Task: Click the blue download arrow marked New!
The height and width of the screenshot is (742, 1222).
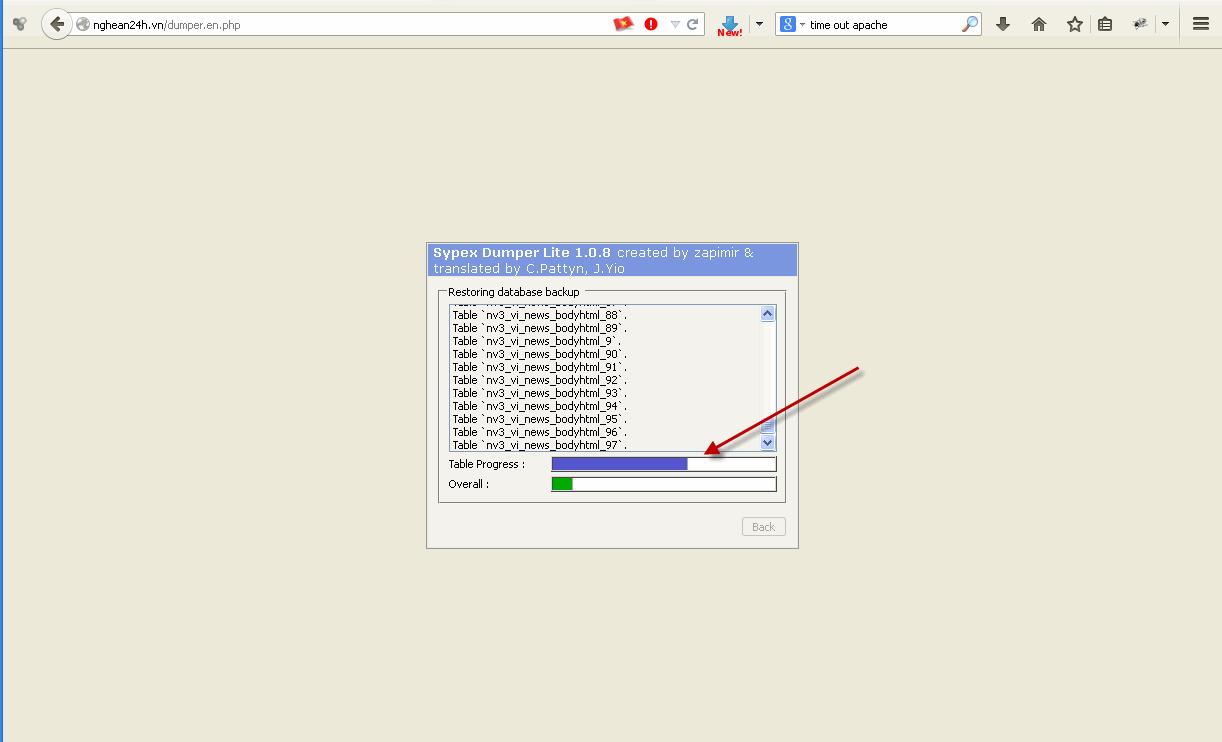Action: point(730,25)
